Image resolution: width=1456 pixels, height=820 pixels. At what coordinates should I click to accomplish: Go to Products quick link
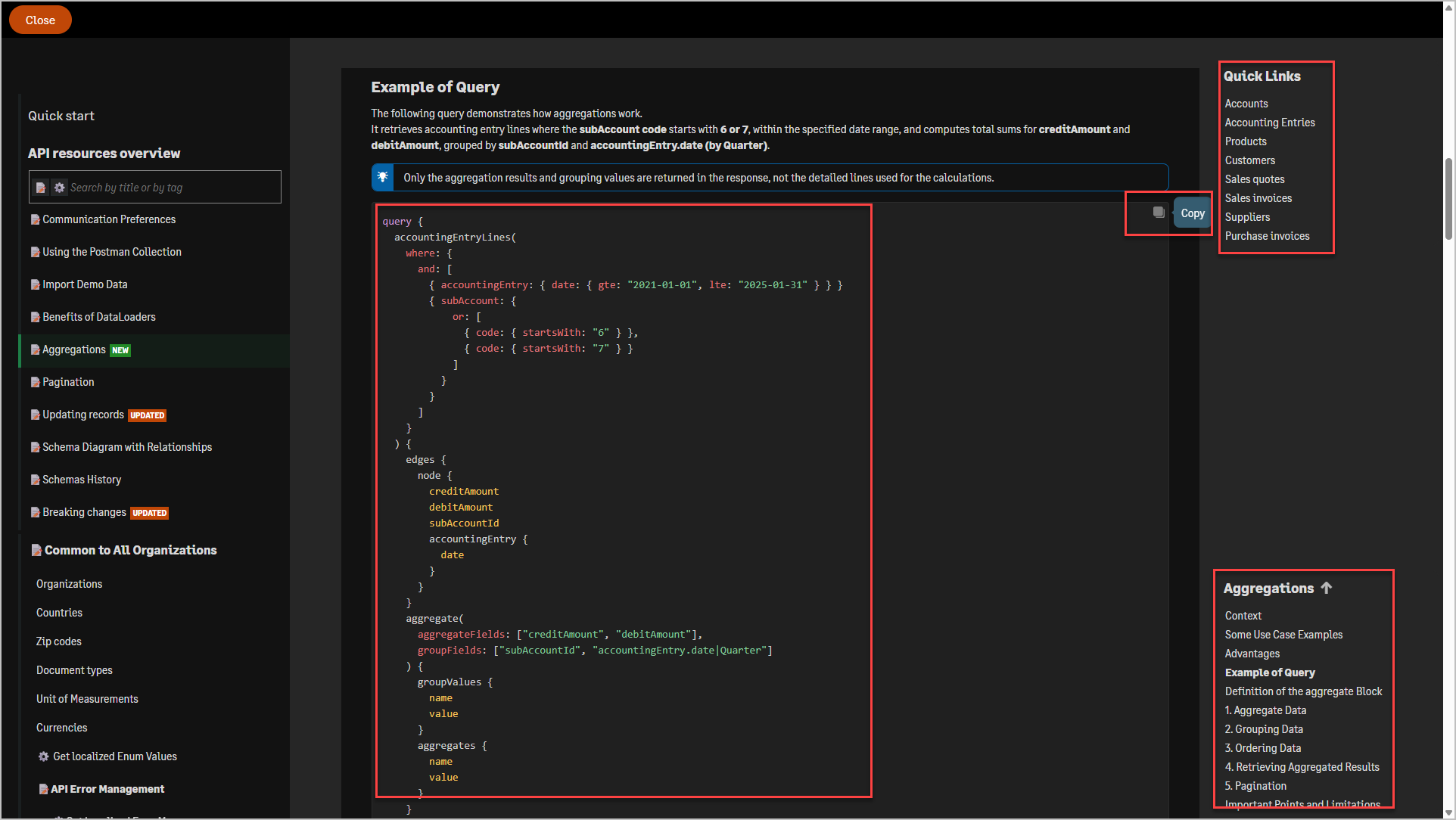(x=1246, y=141)
